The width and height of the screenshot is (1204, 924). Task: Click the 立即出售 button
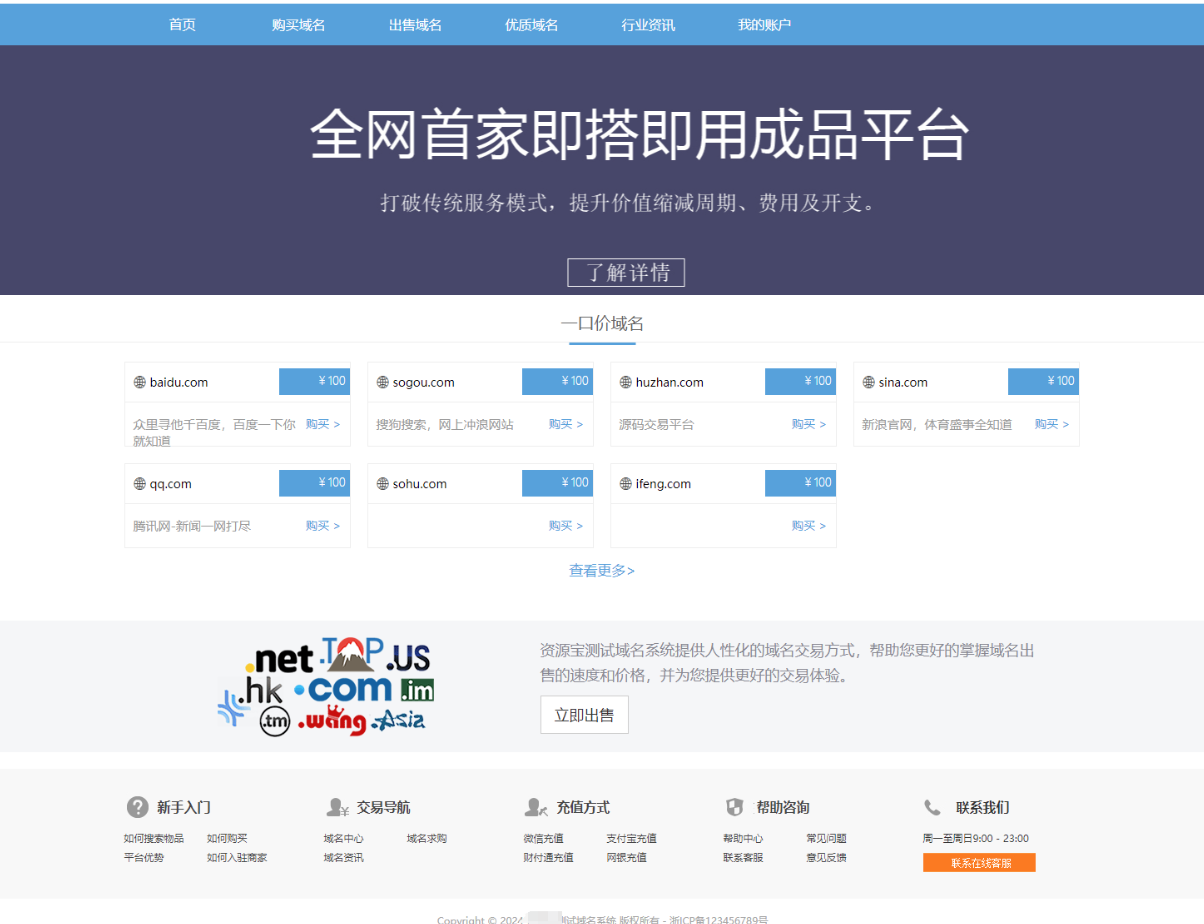[x=584, y=714]
